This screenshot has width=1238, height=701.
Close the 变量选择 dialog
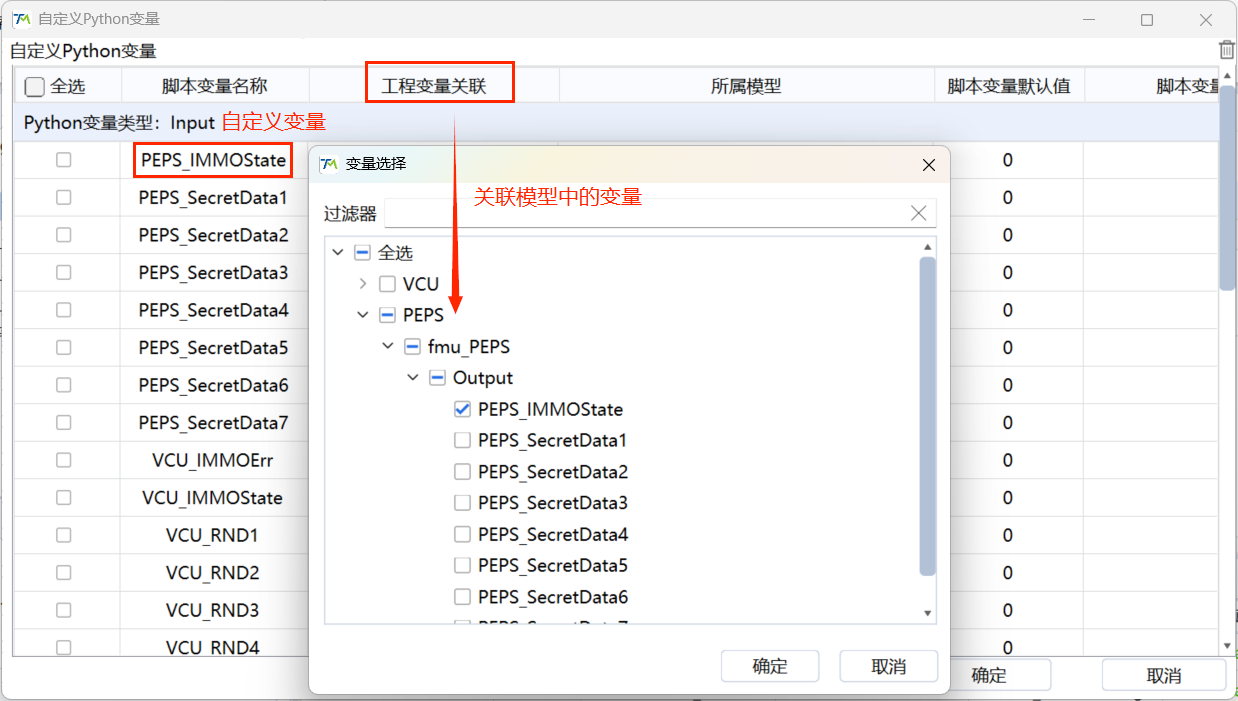point(928,165)
